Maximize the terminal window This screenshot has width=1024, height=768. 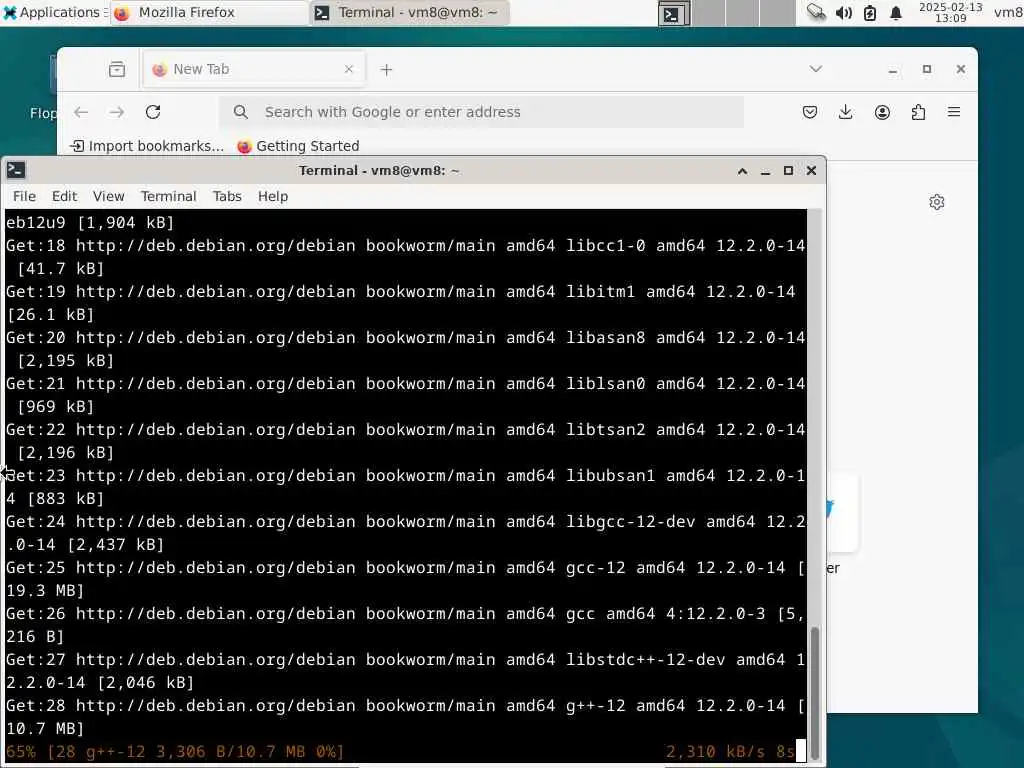788,170
